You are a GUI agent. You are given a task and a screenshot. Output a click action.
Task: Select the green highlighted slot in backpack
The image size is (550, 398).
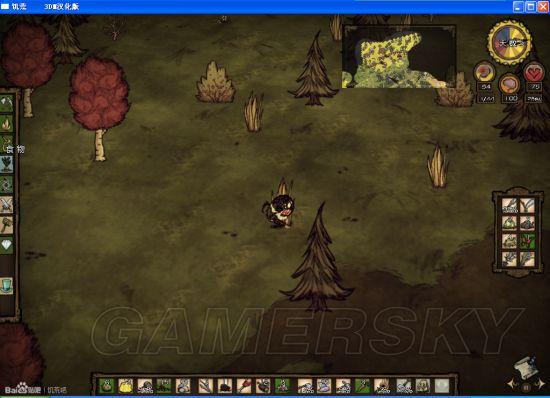click(527, 241)
